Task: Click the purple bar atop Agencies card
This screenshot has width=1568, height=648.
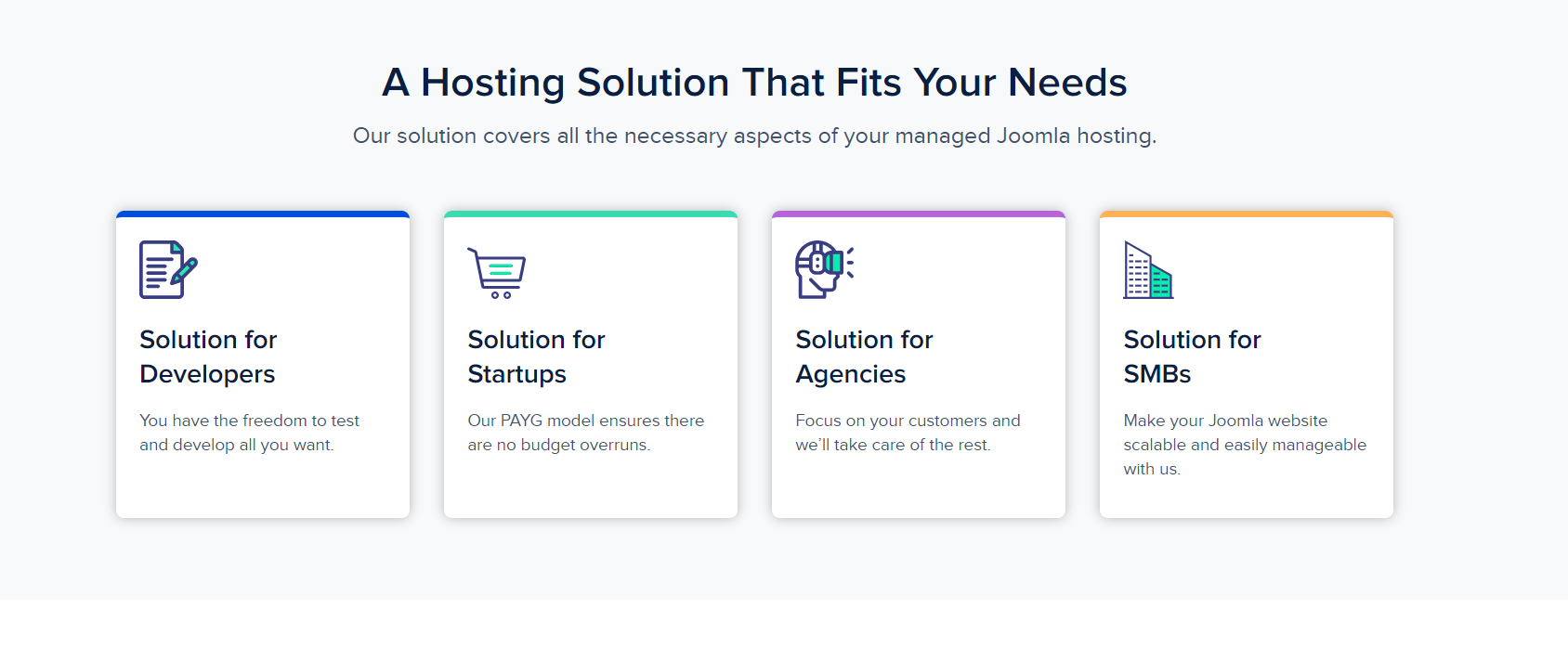Action: click(x=919, y=214)
